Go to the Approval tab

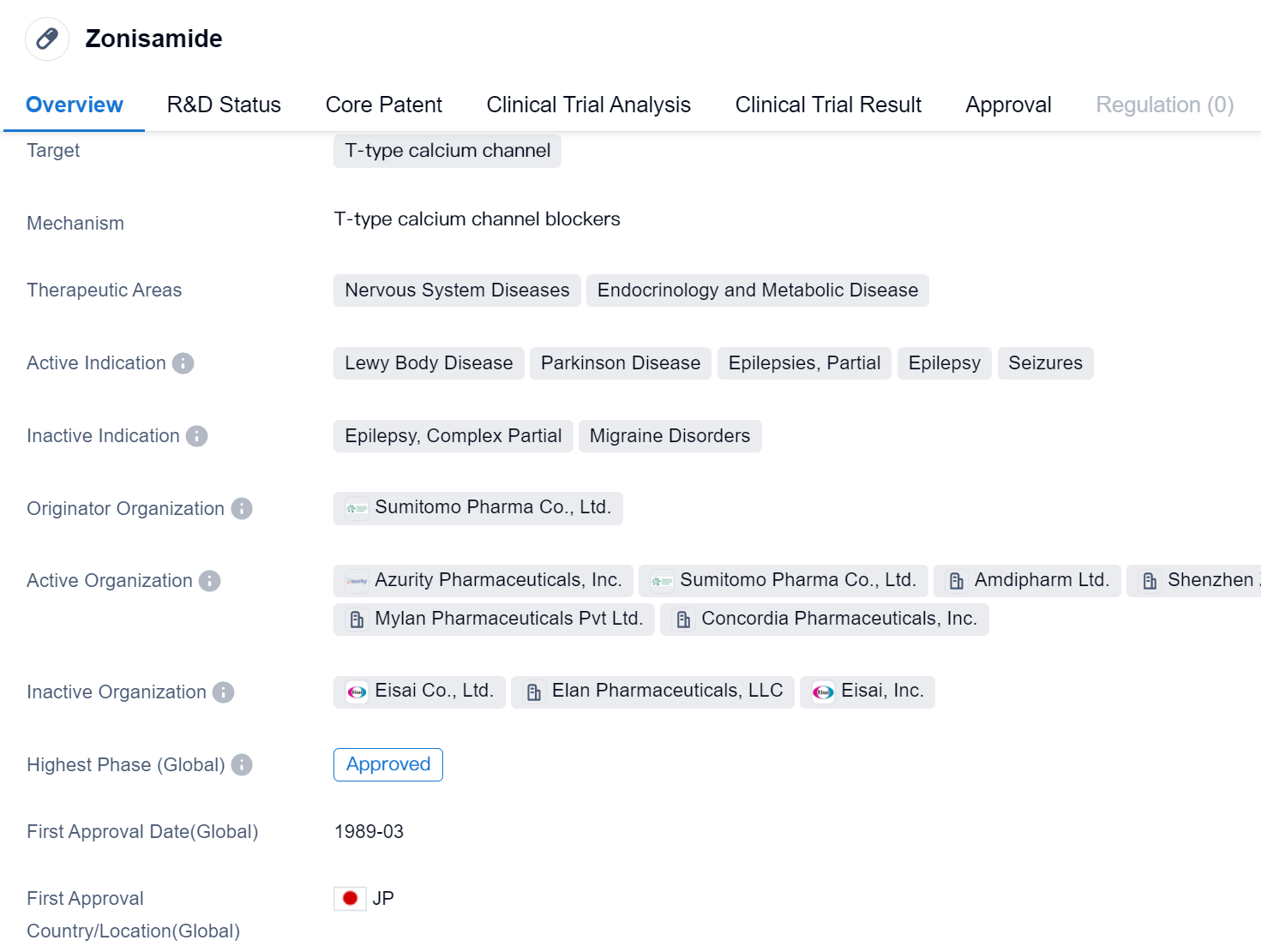click(x=1008, y=105)
